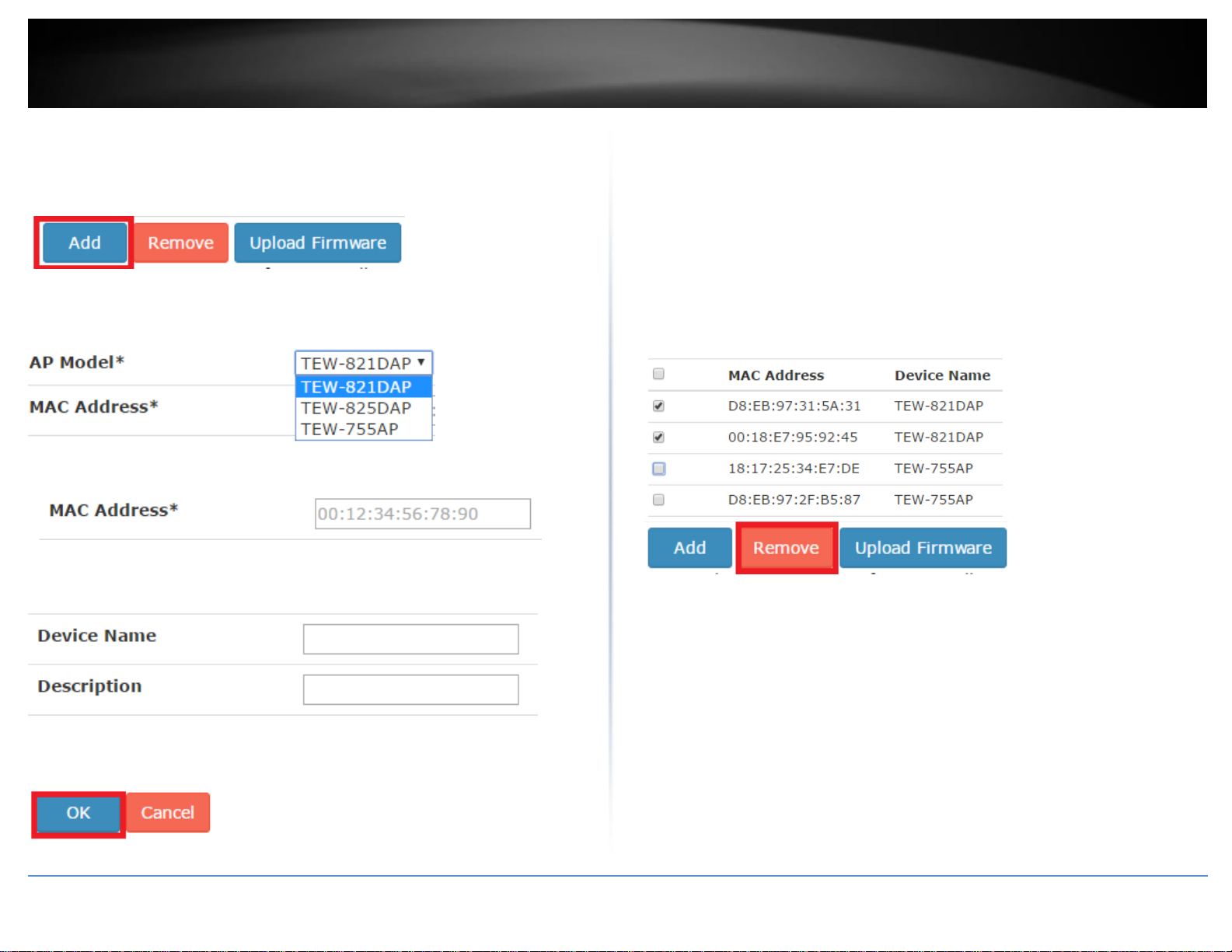Uncheck the checkbox for D8:EB:97:31:5A:31
The image size is (1232, 952).
pyautogui.click(x=658, y=406)
